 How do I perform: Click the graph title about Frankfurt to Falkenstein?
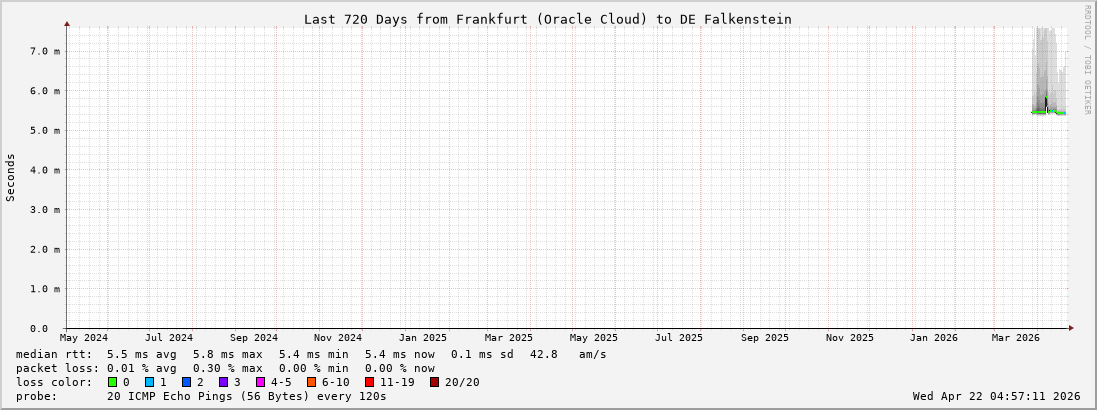tap(547, 19)
